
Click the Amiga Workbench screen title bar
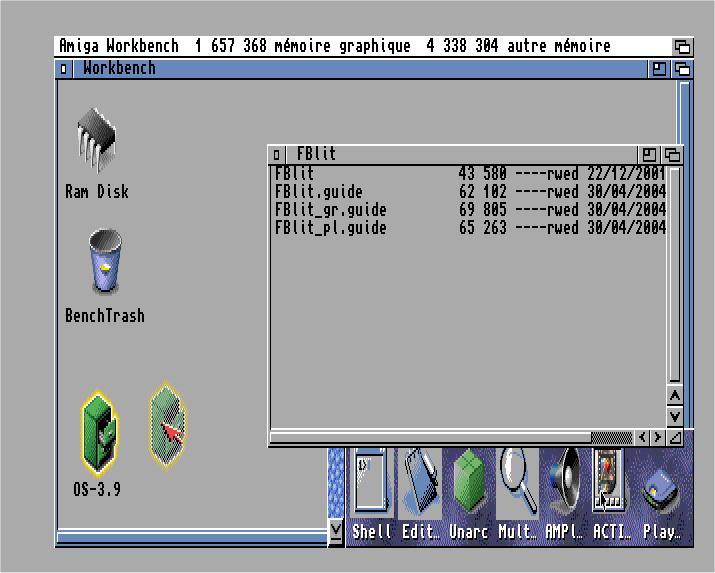click(363, 46)
